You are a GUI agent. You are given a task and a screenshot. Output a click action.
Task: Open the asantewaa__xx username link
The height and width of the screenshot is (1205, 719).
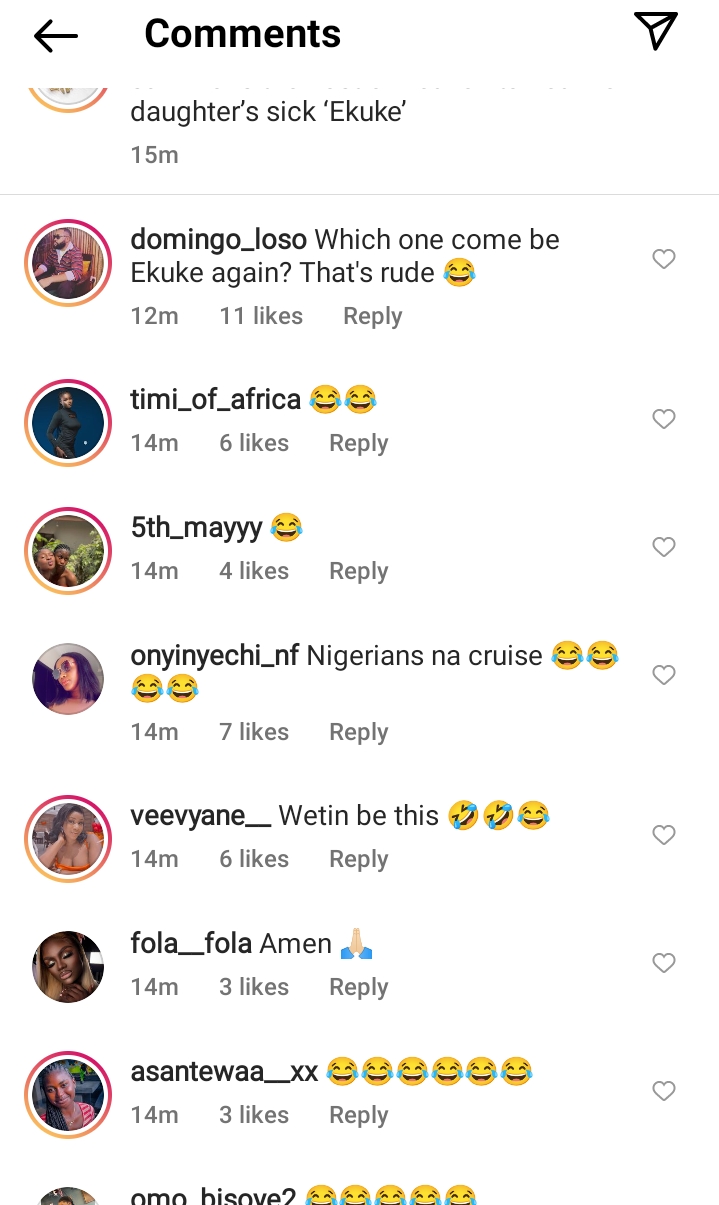(x=224, y=1072)
